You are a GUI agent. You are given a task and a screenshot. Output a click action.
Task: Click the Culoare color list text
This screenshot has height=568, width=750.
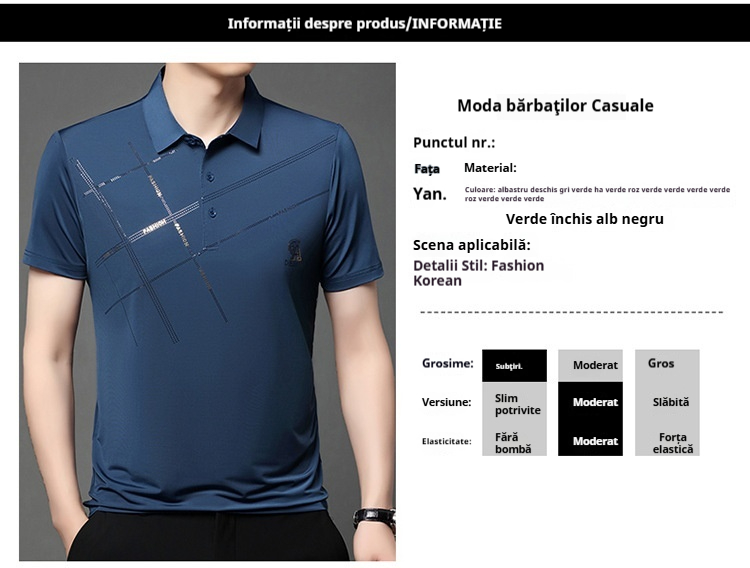tap(597, 194)
